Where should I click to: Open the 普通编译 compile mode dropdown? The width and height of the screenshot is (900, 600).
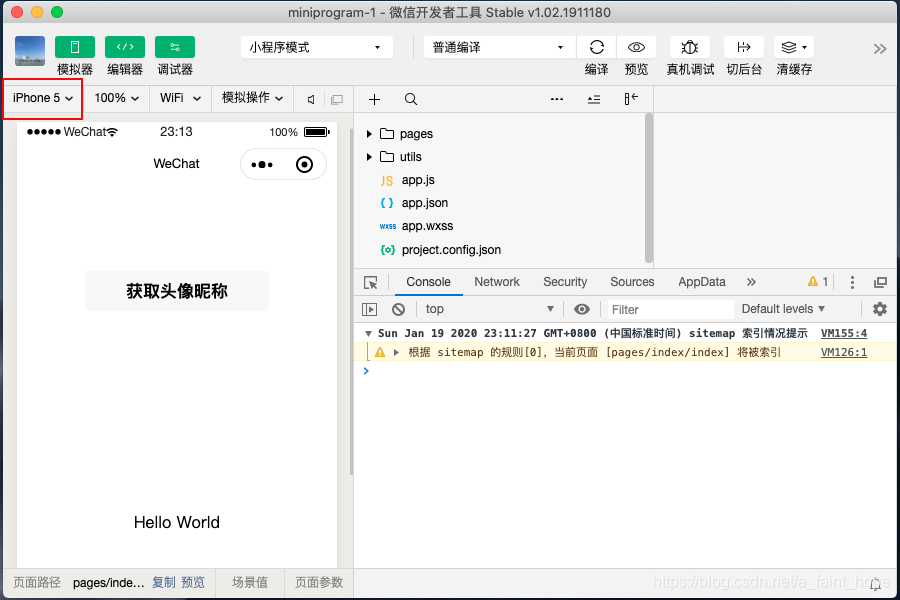498,46
